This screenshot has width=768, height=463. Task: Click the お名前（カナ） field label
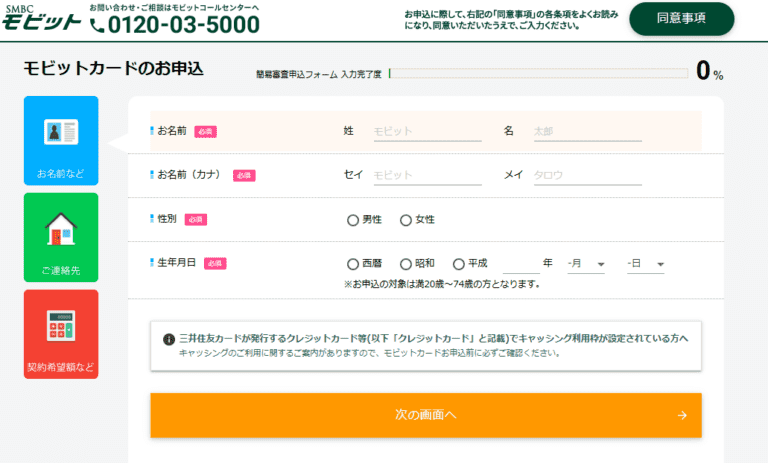click(x=190, y=175)
